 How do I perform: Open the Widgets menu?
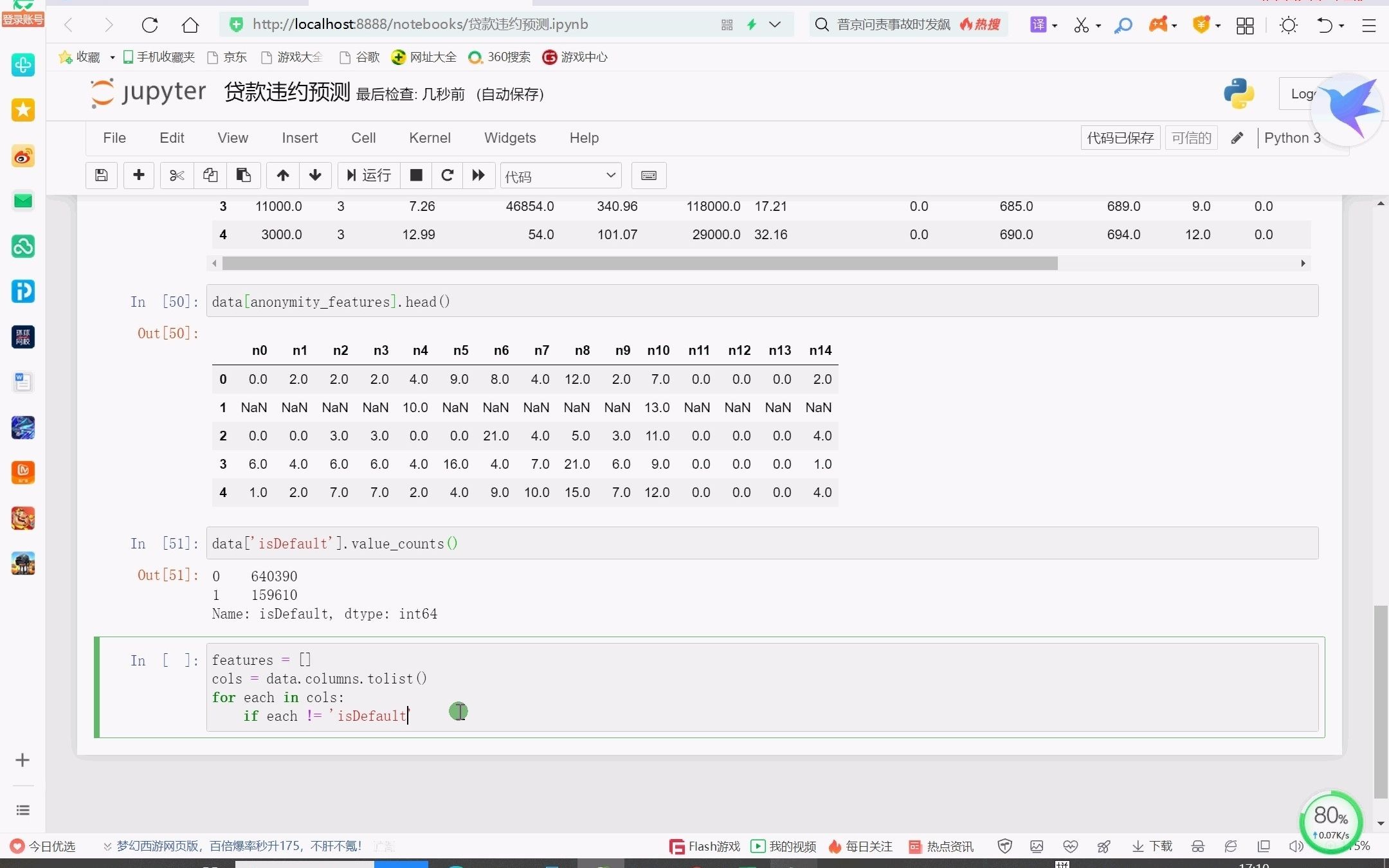[x=509, y=138]
